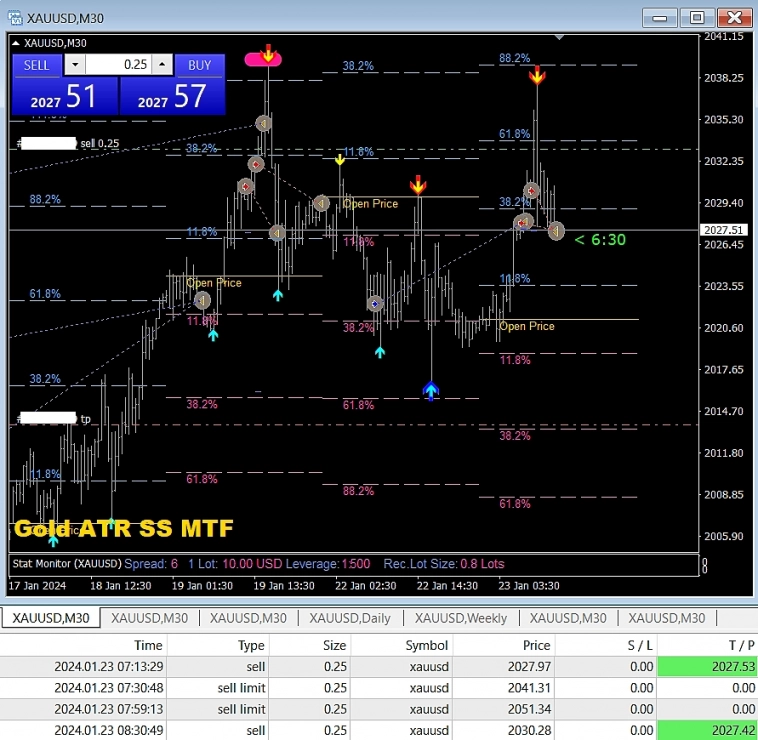Click the red down arrow right of Open Price

pyautogui.click(x=418, y=185)
